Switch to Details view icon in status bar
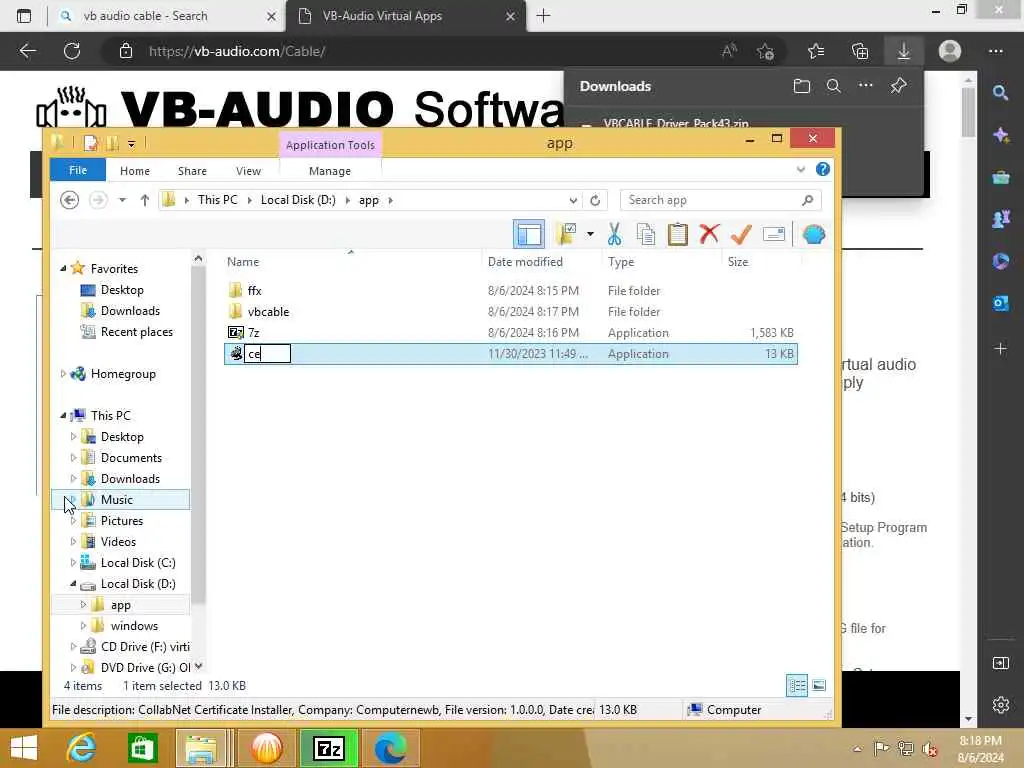The height and width of the screenshot is (768, 1024). pos(797,686)
